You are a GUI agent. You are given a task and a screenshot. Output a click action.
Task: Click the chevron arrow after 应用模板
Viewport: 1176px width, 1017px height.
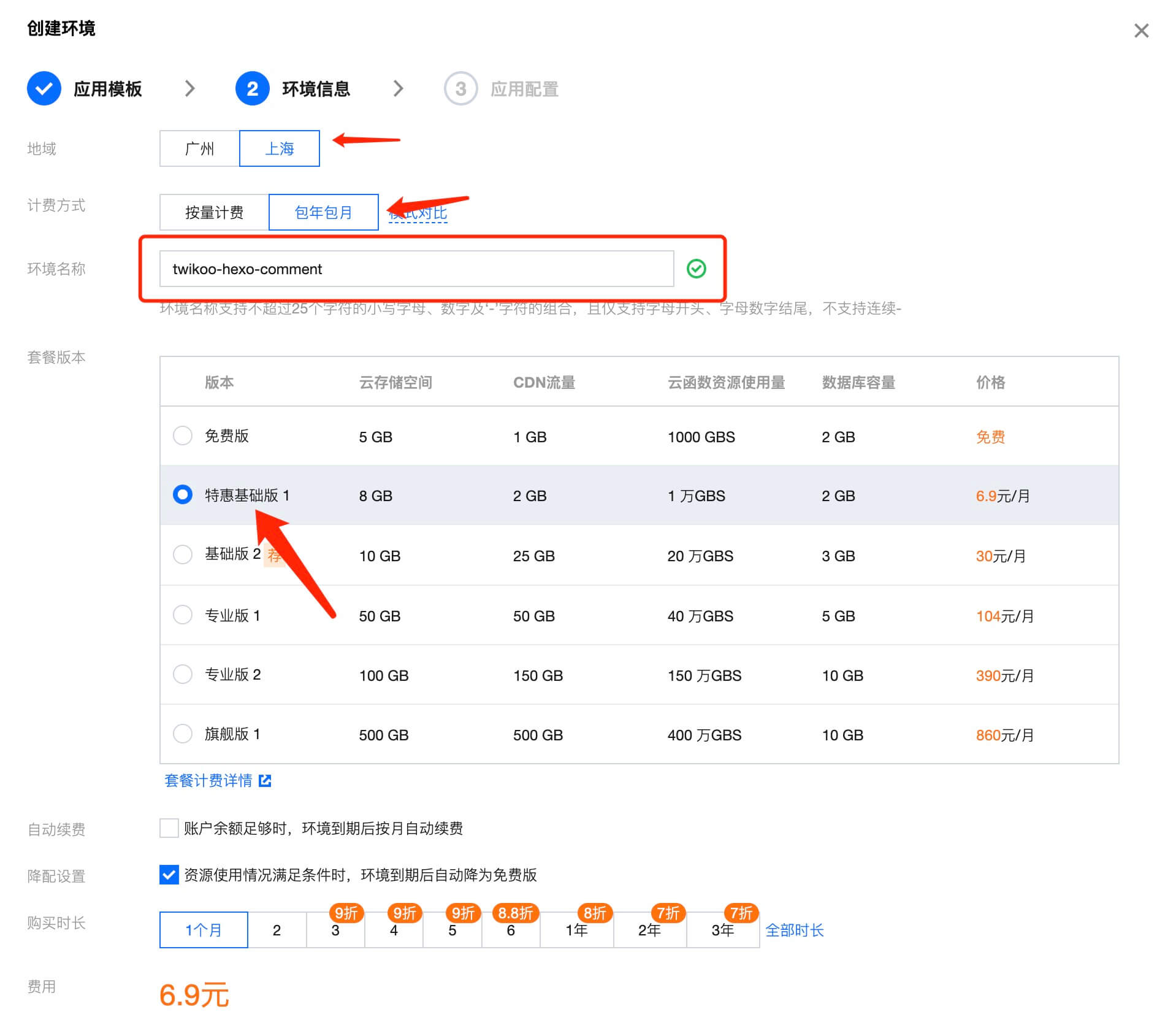point(190,88)
